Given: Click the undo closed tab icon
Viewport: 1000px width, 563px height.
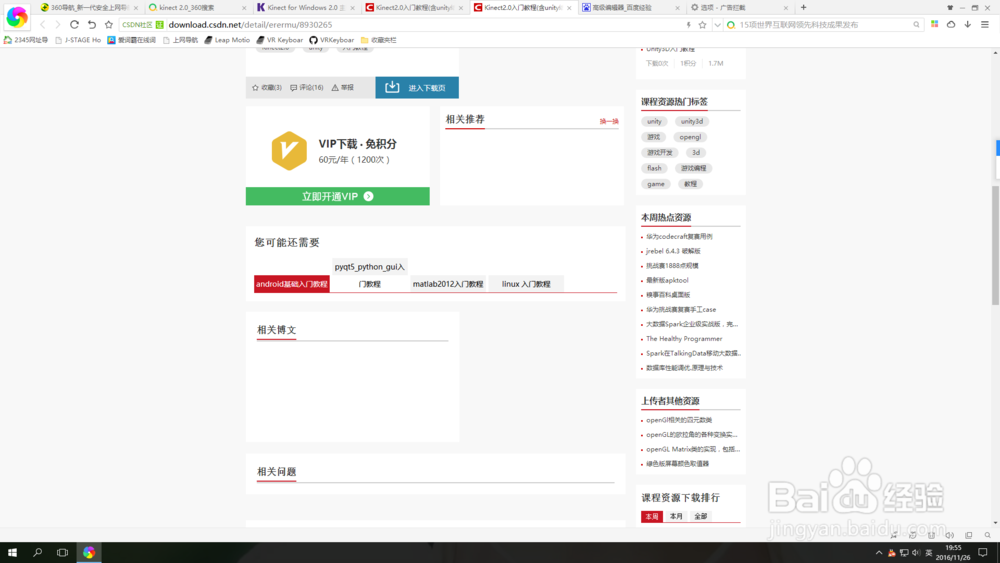Looking at the screenshot, I should pos(92,25).
